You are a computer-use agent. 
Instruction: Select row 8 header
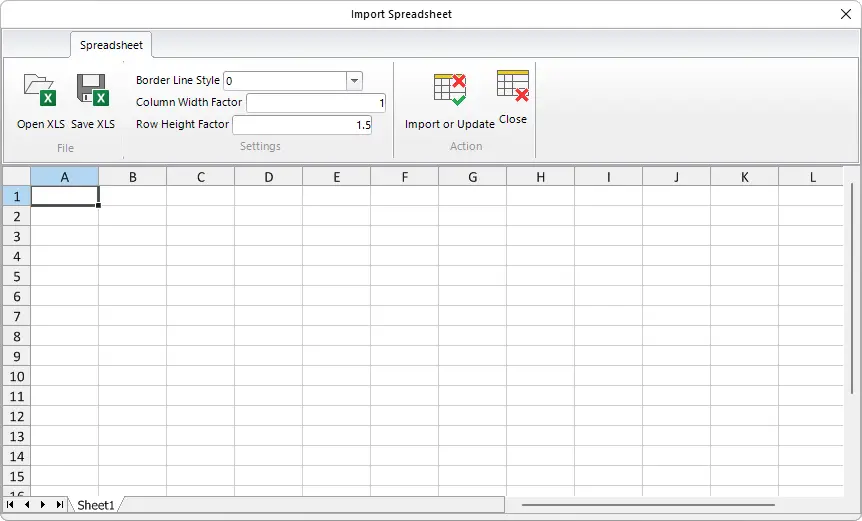tap(17, 336)
